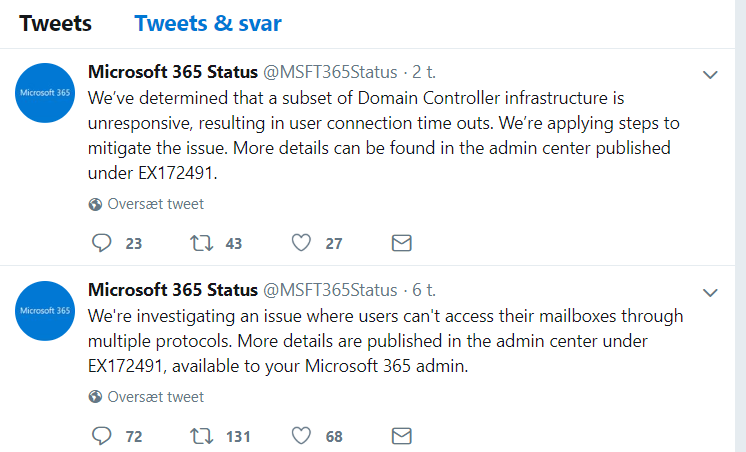Send the Domain Controller tweet by direct message
The image size is (746, 452).
[401, 243]
